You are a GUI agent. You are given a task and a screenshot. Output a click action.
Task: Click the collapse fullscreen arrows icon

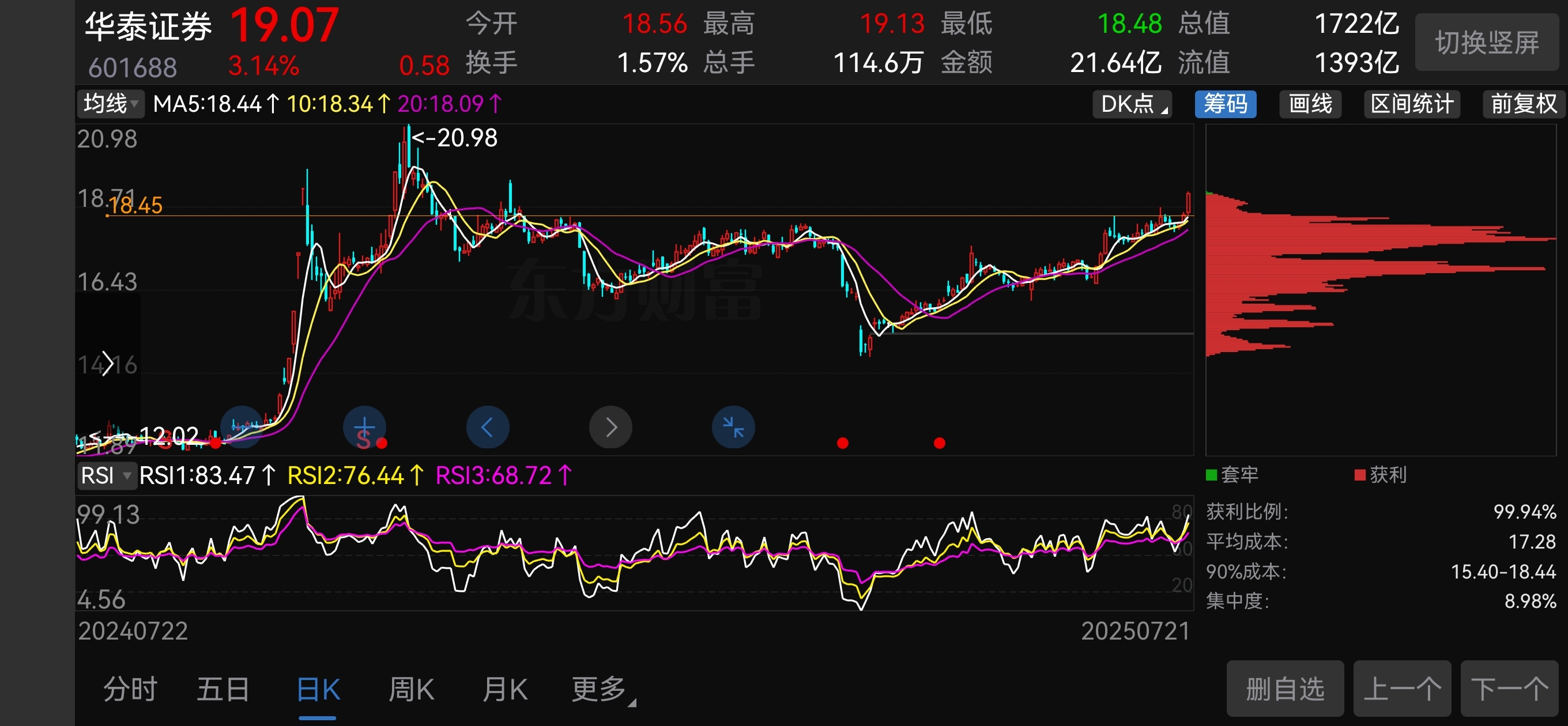(733, 427)
